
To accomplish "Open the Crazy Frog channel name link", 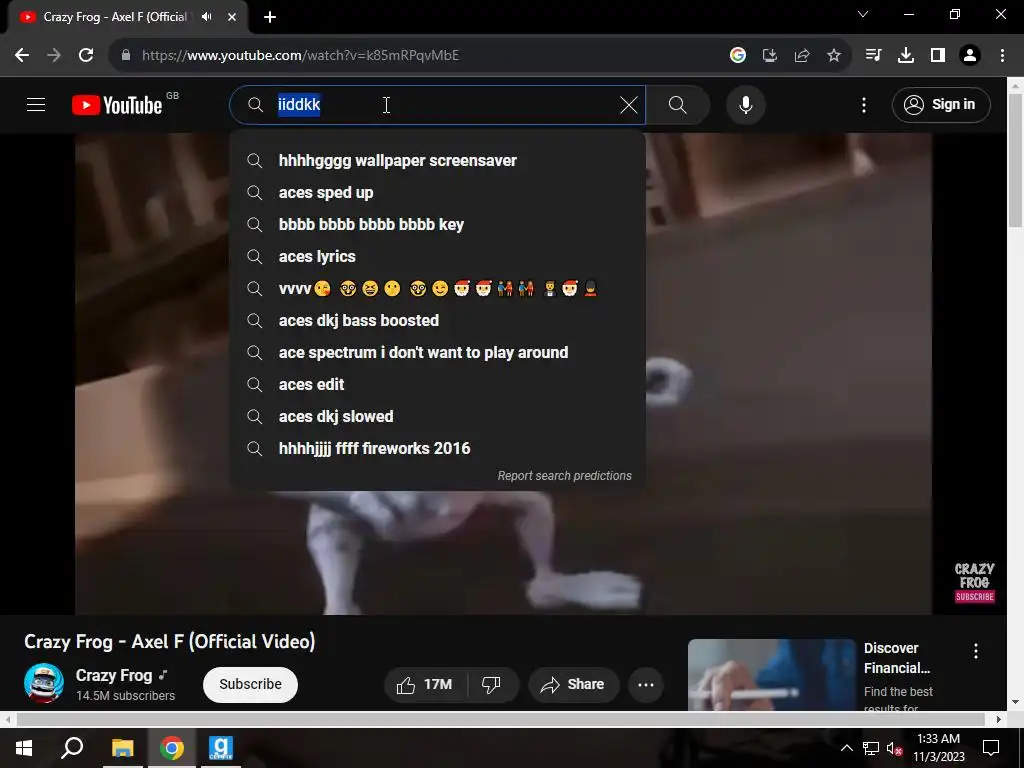I will tap(114, 675).
